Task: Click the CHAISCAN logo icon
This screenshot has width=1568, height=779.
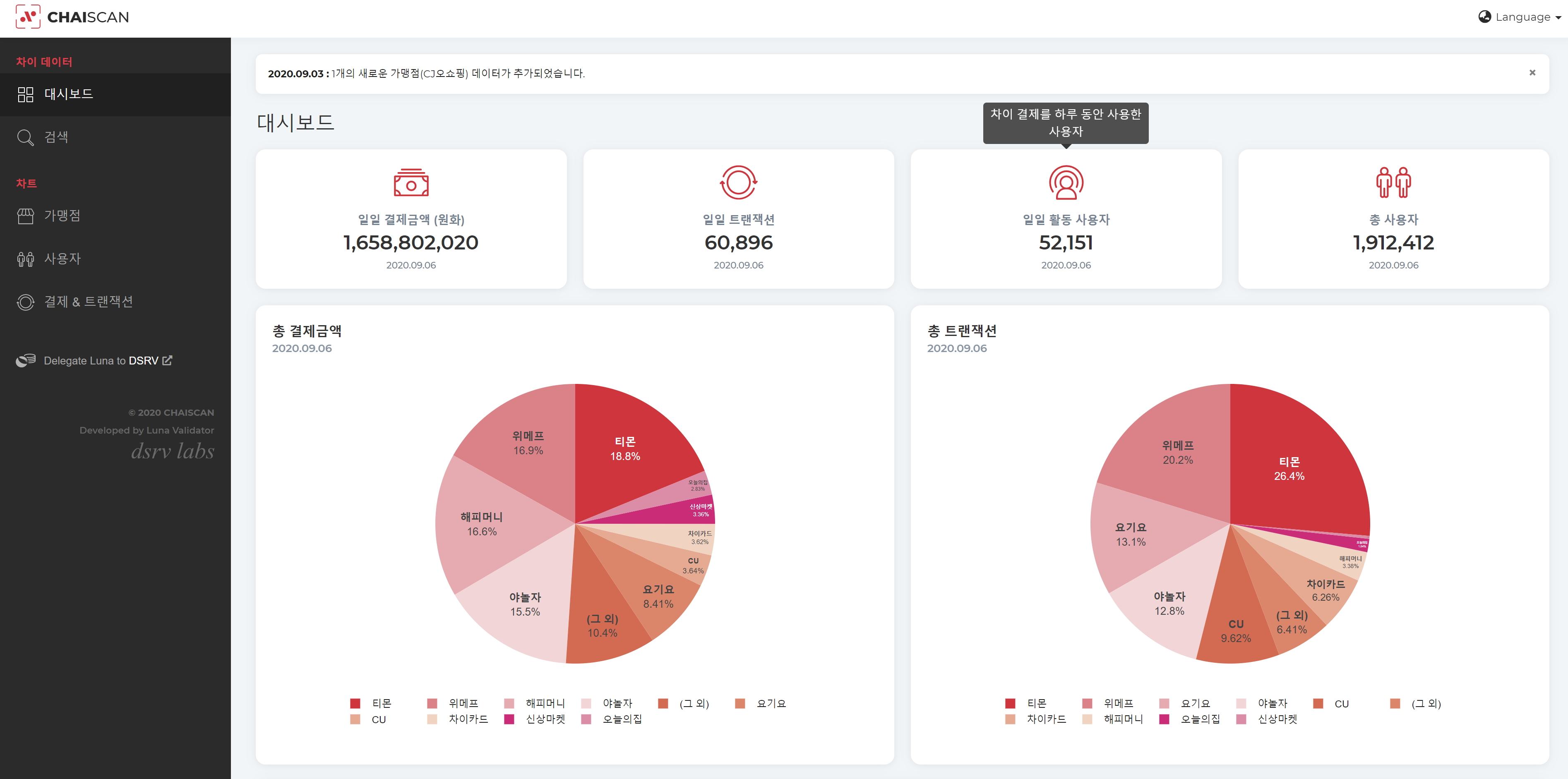Action: point(27,17)
